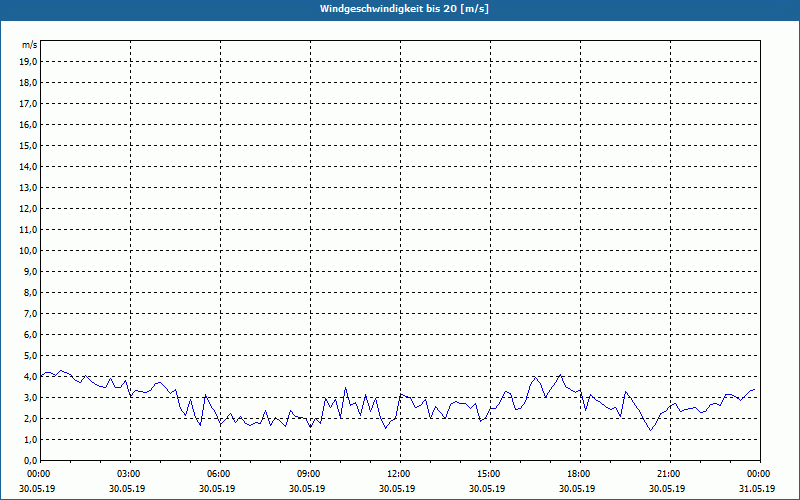800x500 pixels.
Task: Choose the "2,0" y-axis value
Action: tap(30, 418)
